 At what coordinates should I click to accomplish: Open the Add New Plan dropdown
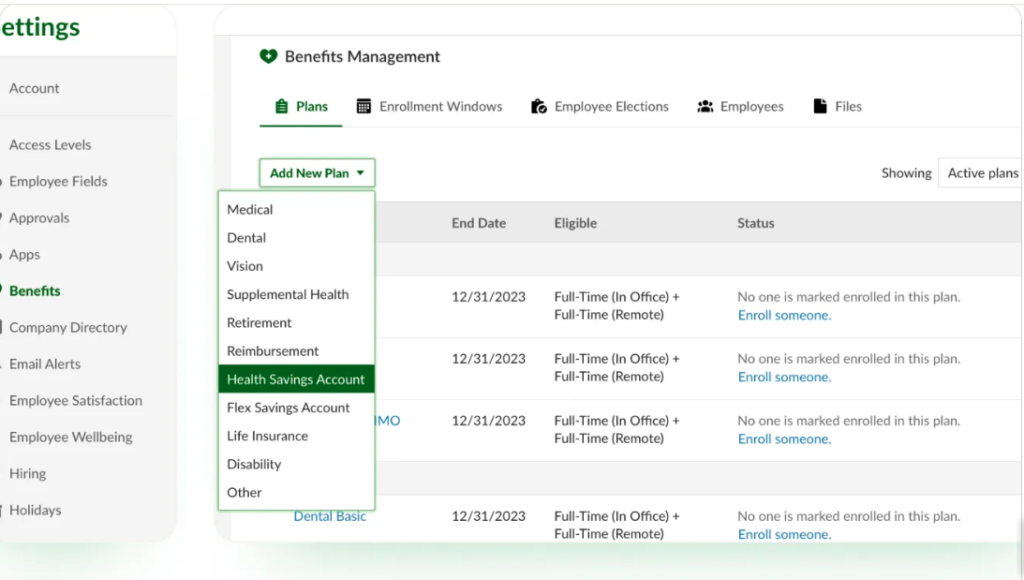point(317,173)
